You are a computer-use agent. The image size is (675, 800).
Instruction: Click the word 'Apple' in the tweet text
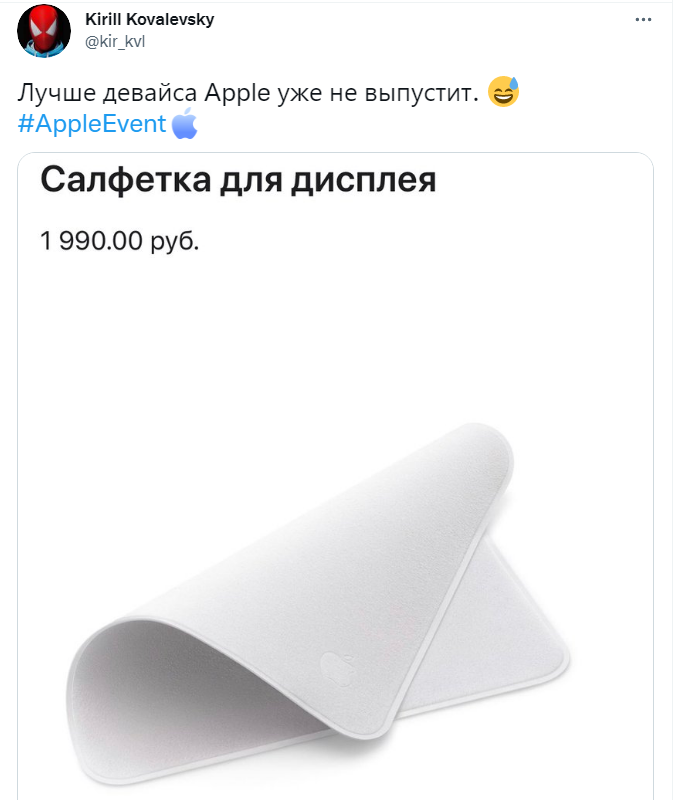237,93
